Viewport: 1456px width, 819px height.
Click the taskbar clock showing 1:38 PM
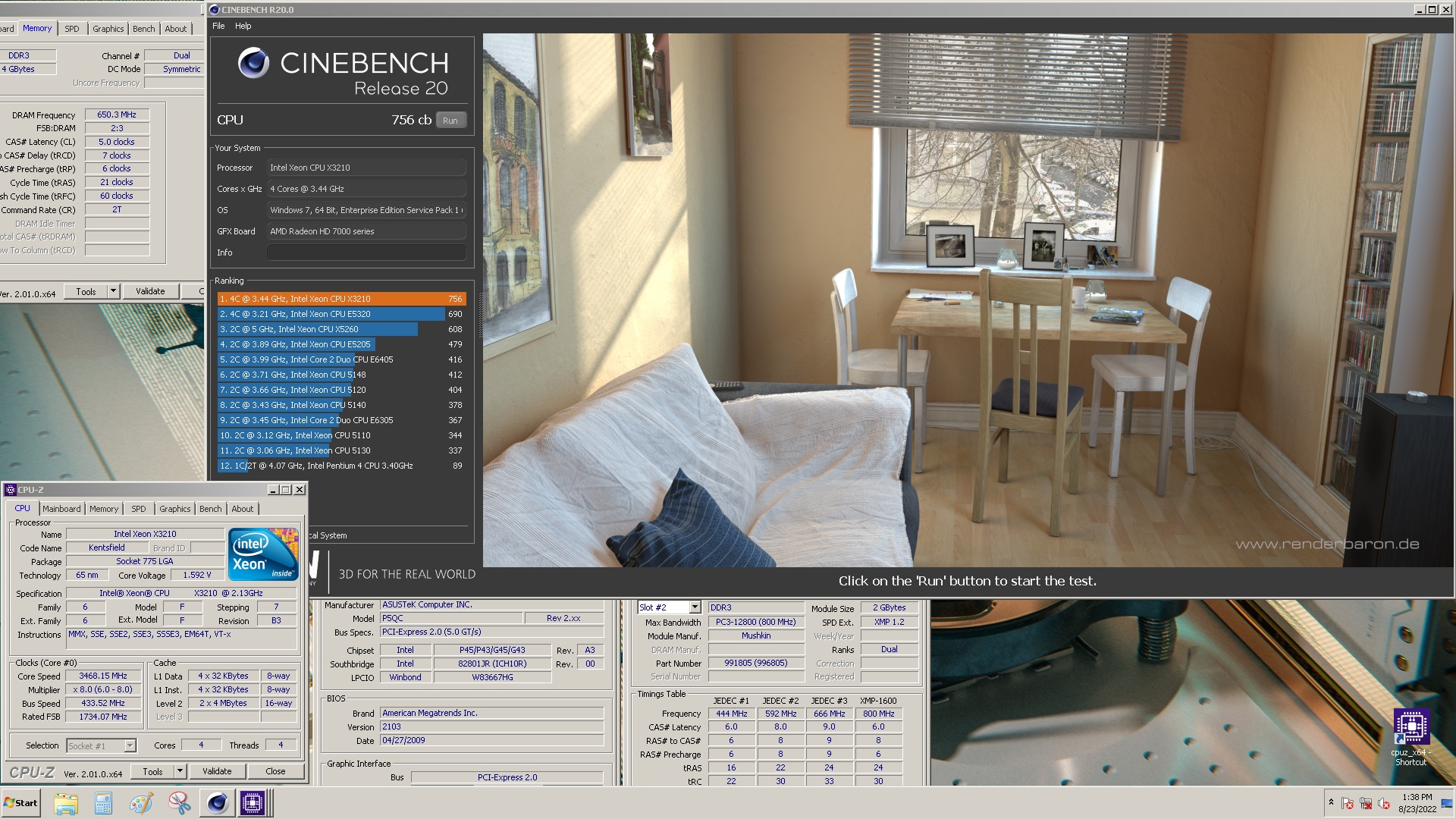[x=1417, y=803]
